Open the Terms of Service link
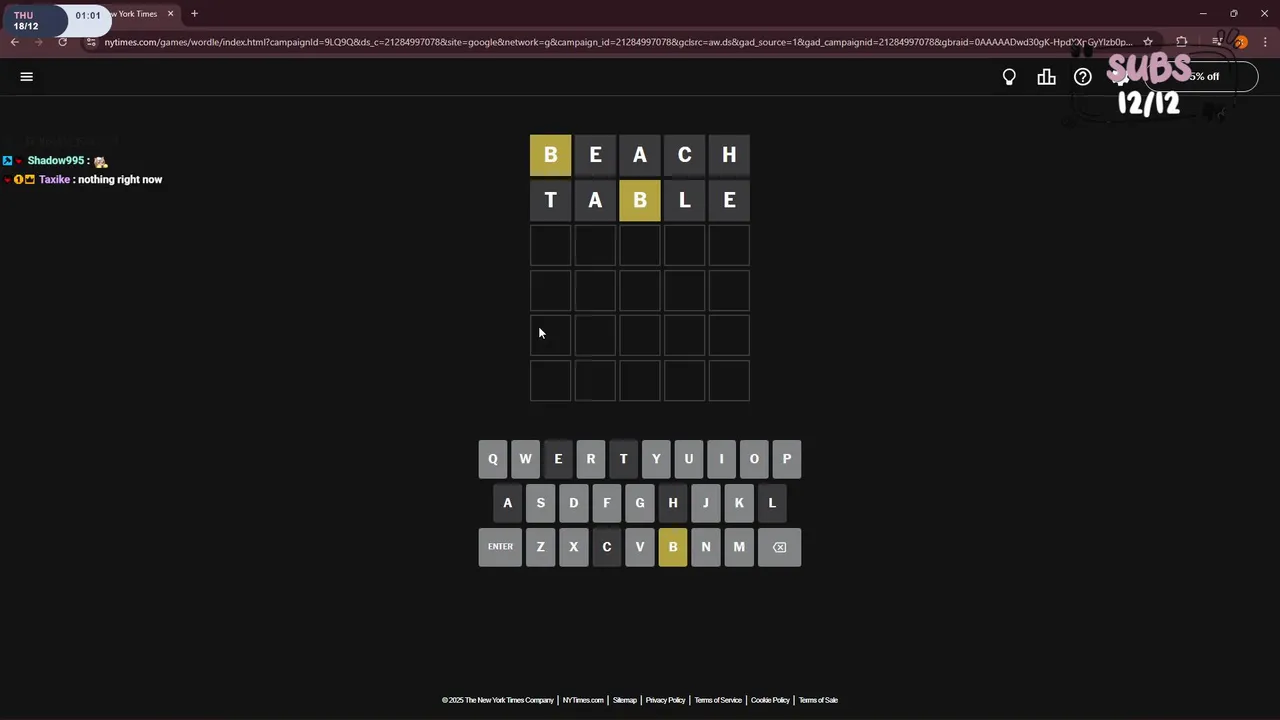This screenshot has width=1280, height=720. pyautogui.click(x=718, y=700)
